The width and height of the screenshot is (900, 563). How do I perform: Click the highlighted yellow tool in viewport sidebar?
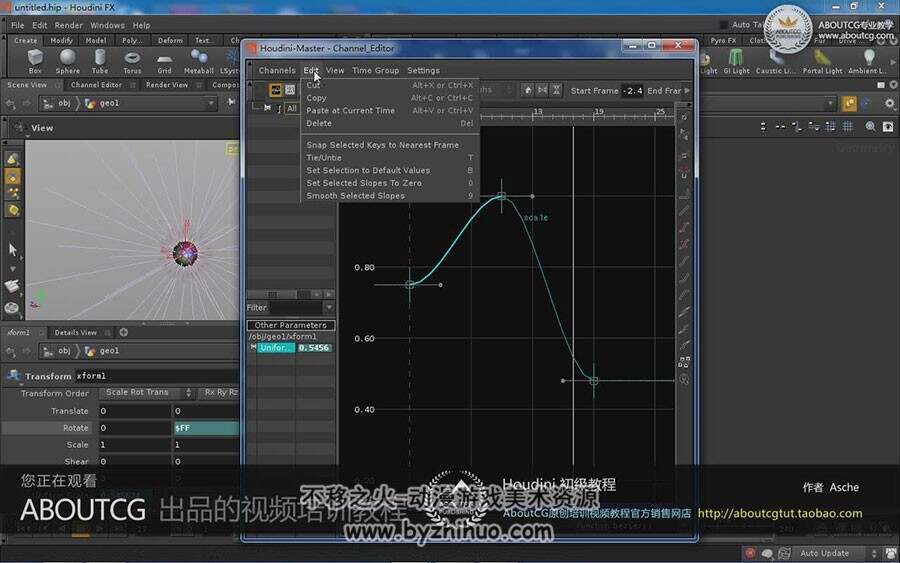coord(13,177)
